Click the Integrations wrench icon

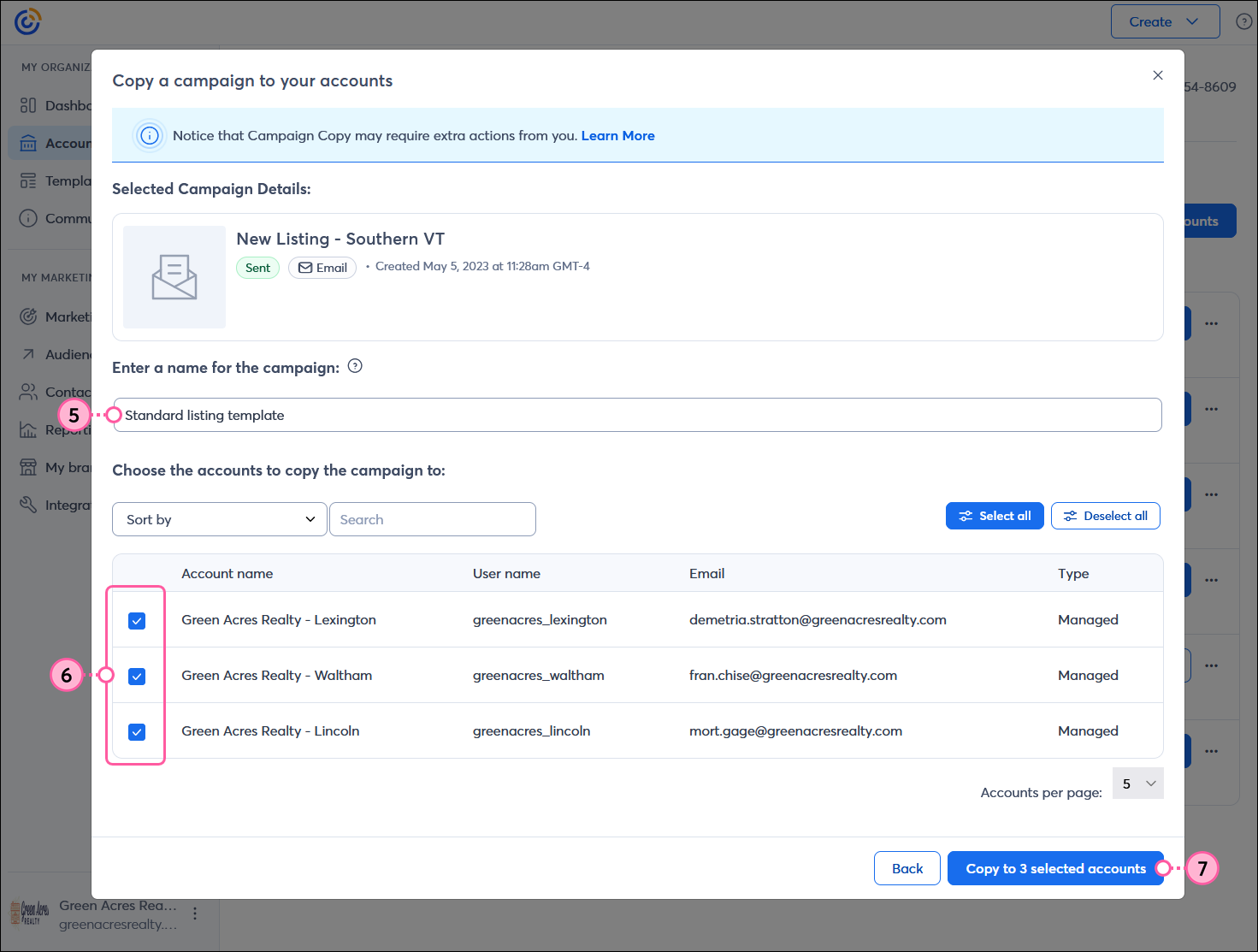click(28, 505)
